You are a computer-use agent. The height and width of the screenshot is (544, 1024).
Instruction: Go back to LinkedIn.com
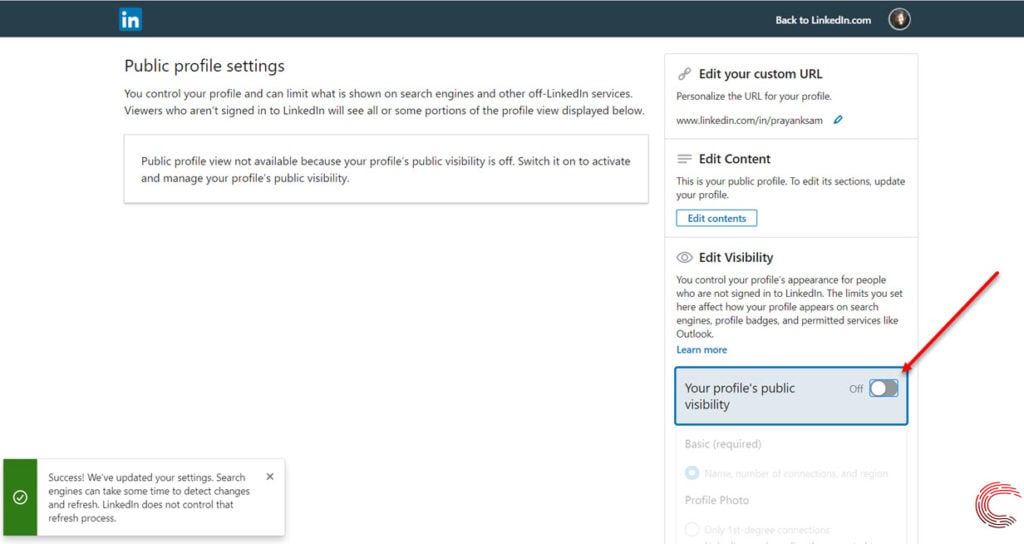[x=823, y=20]
